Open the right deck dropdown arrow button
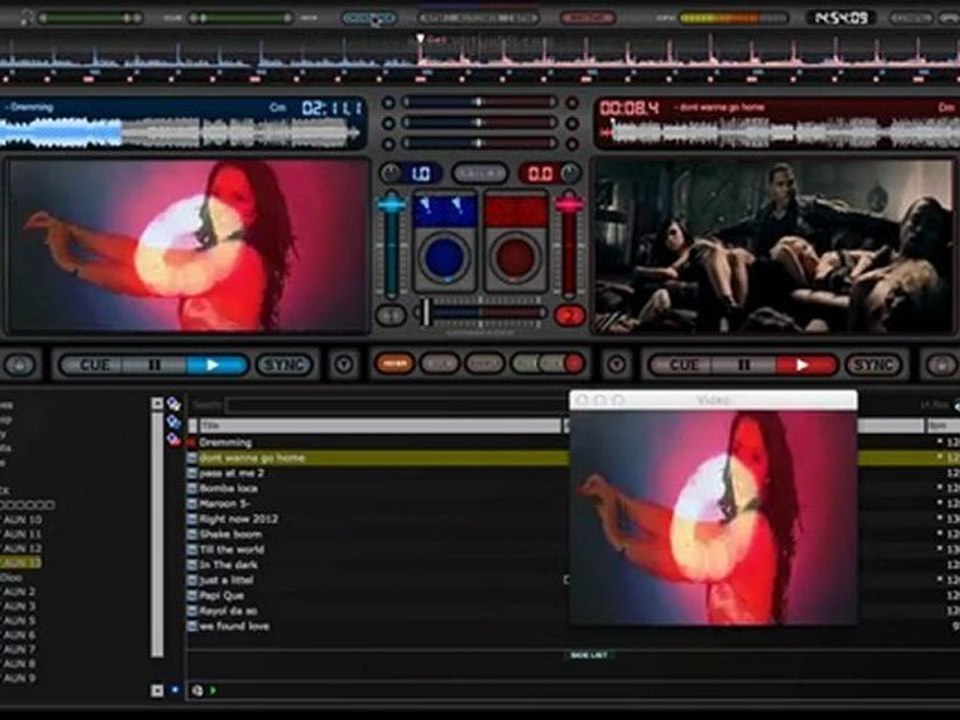The width and height of the screenshot is (960, 720). pyautogui.click(x=617, y=365)
